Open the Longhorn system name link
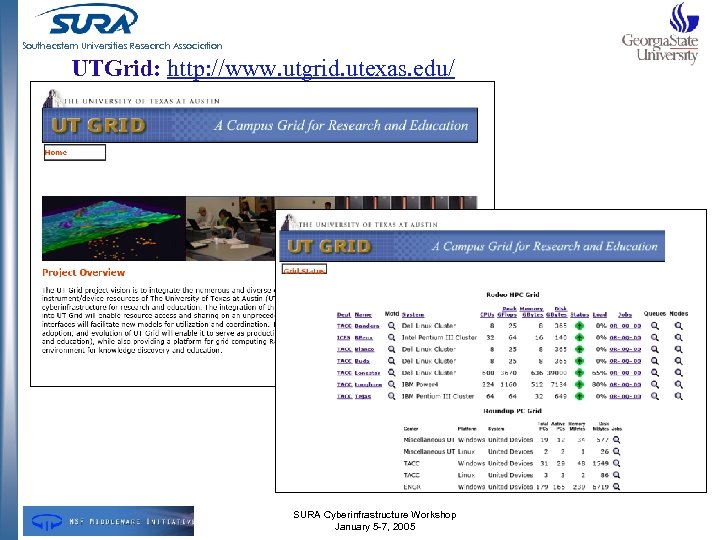This screenshot has width=720, height=540. coord(368,384)
